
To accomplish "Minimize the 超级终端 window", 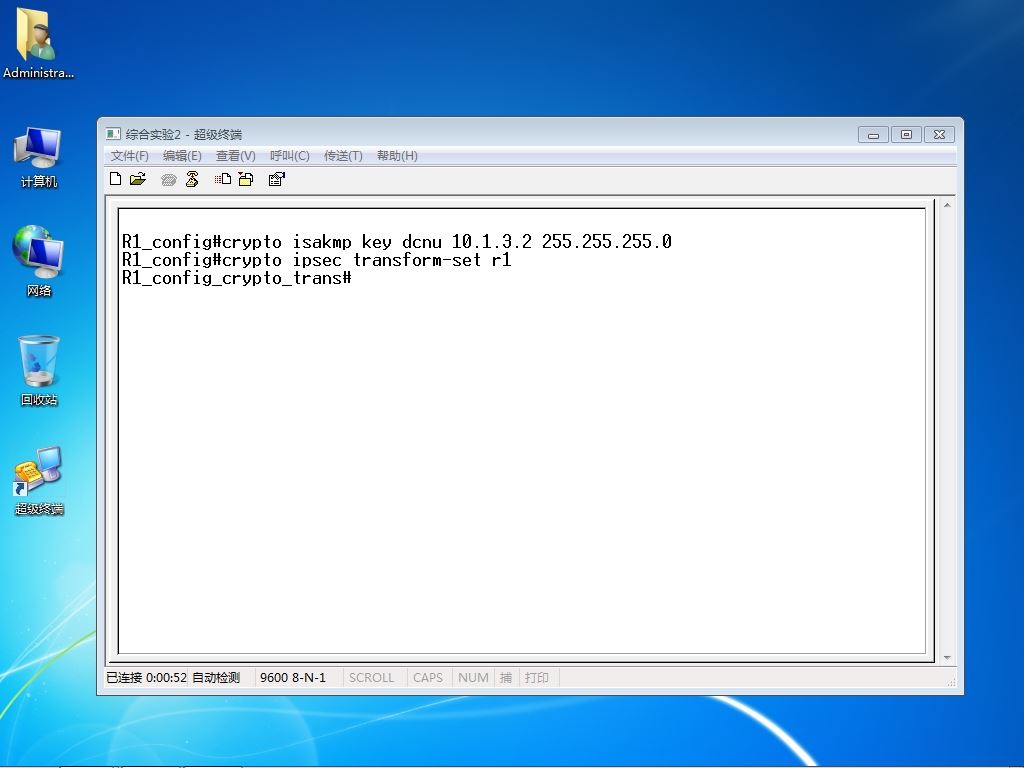I will click(x=873, y=135).
